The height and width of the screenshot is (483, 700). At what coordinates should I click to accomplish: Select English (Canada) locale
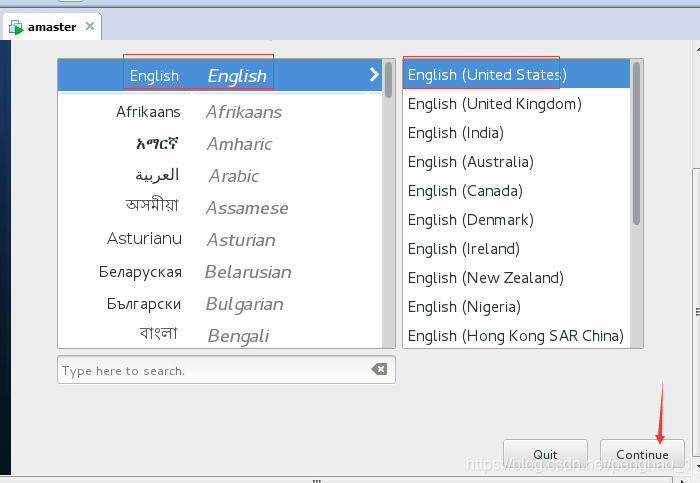[x=516, y=191]
